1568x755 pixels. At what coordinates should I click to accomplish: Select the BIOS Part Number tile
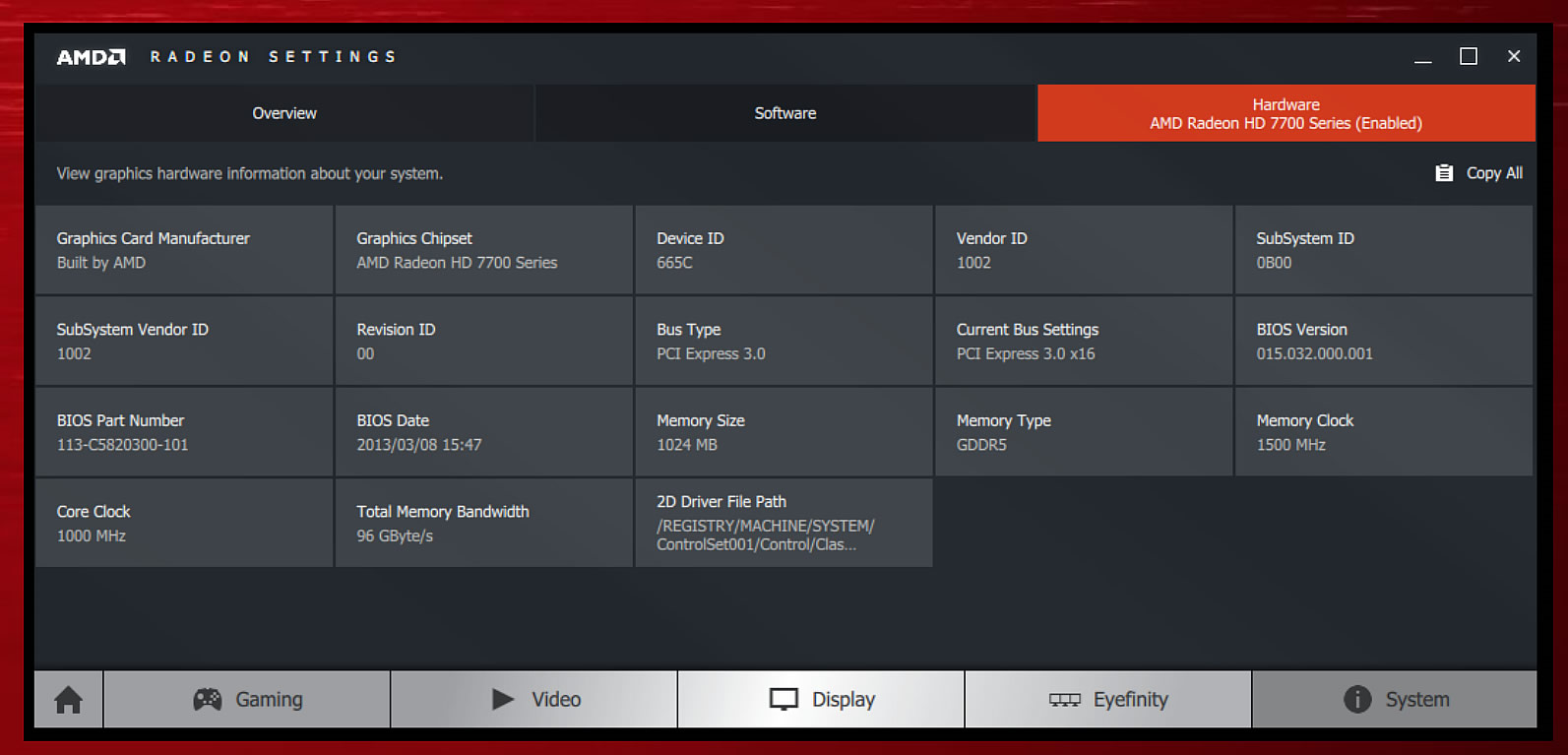click(184, 432)
